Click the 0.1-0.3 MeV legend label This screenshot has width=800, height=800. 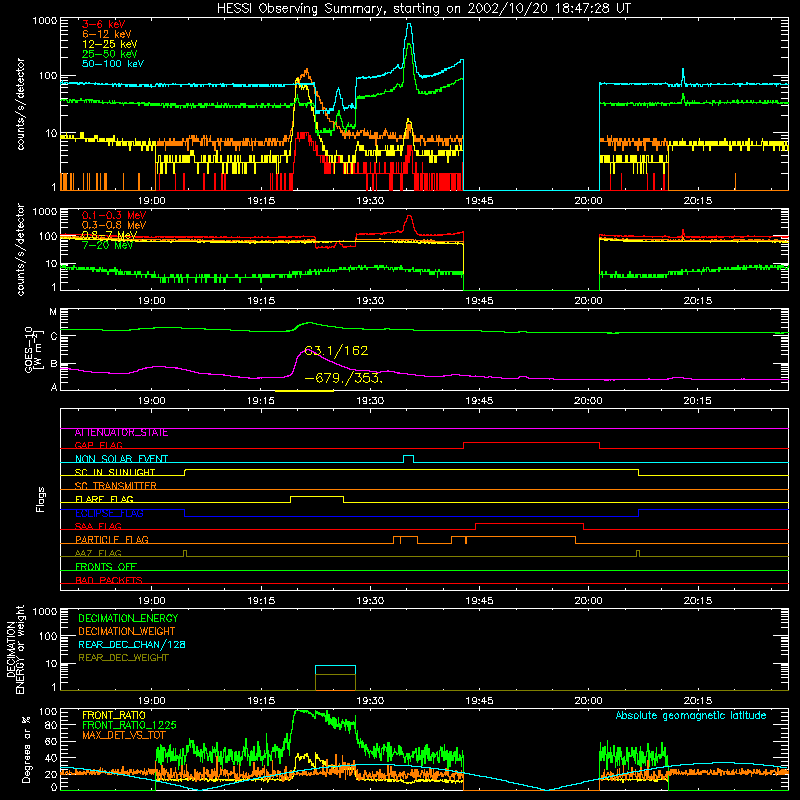coord(114,215)
